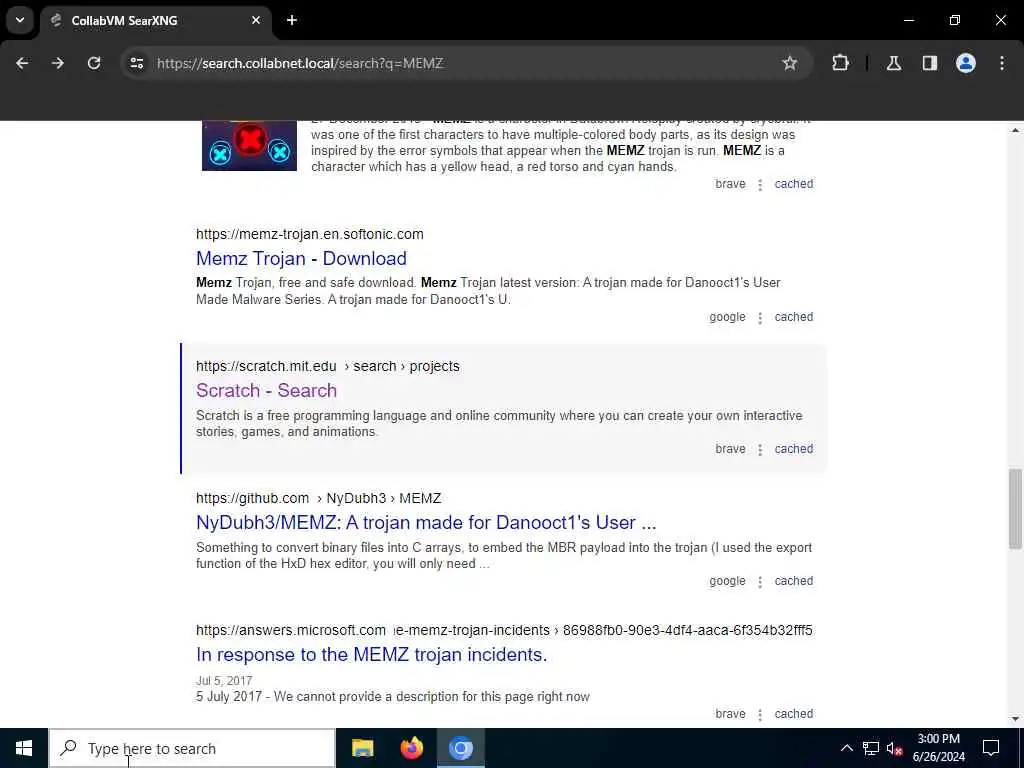This screenshot has height=768, width=1024.
Task: Click the scrollbar up arrow
Action: 1015,131
